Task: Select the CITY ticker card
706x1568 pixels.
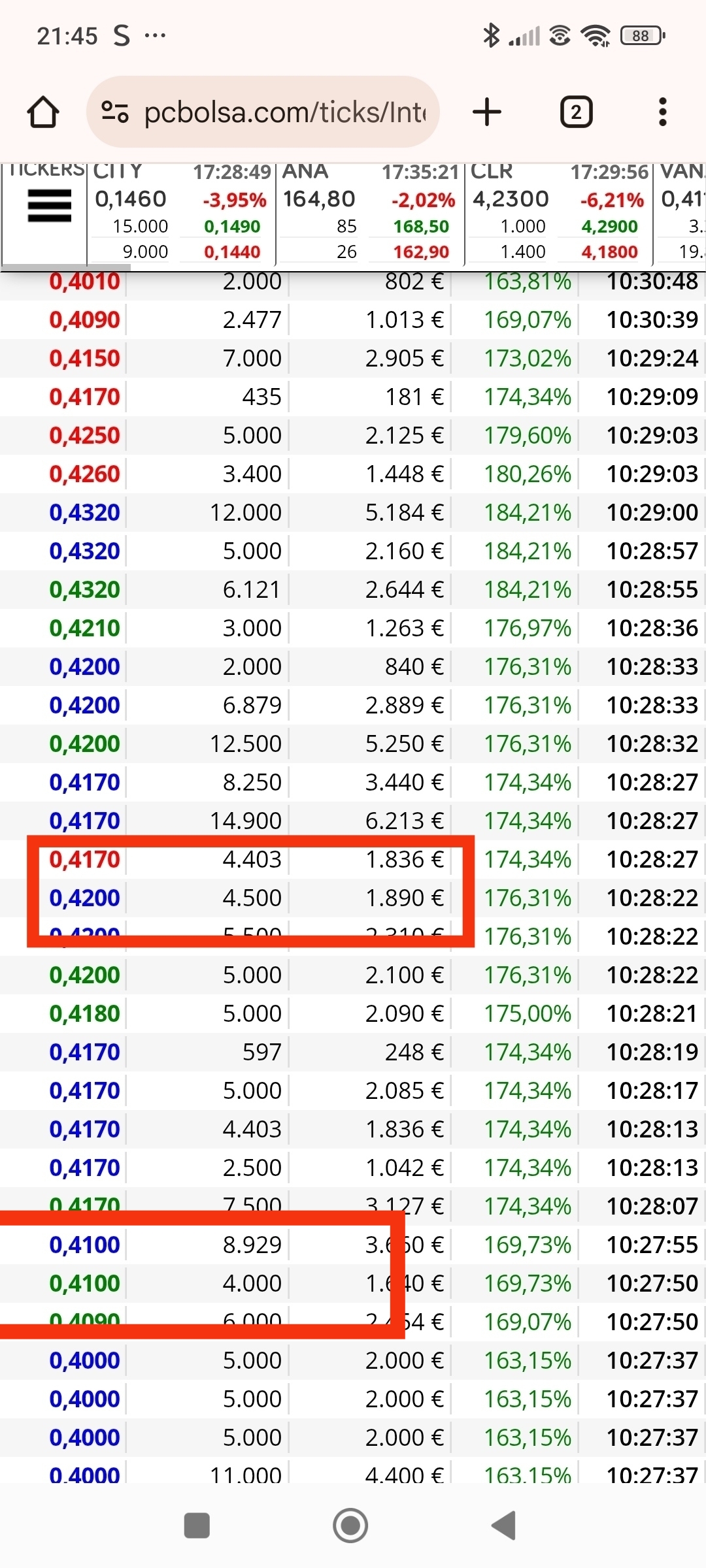Action: (181, 212)
